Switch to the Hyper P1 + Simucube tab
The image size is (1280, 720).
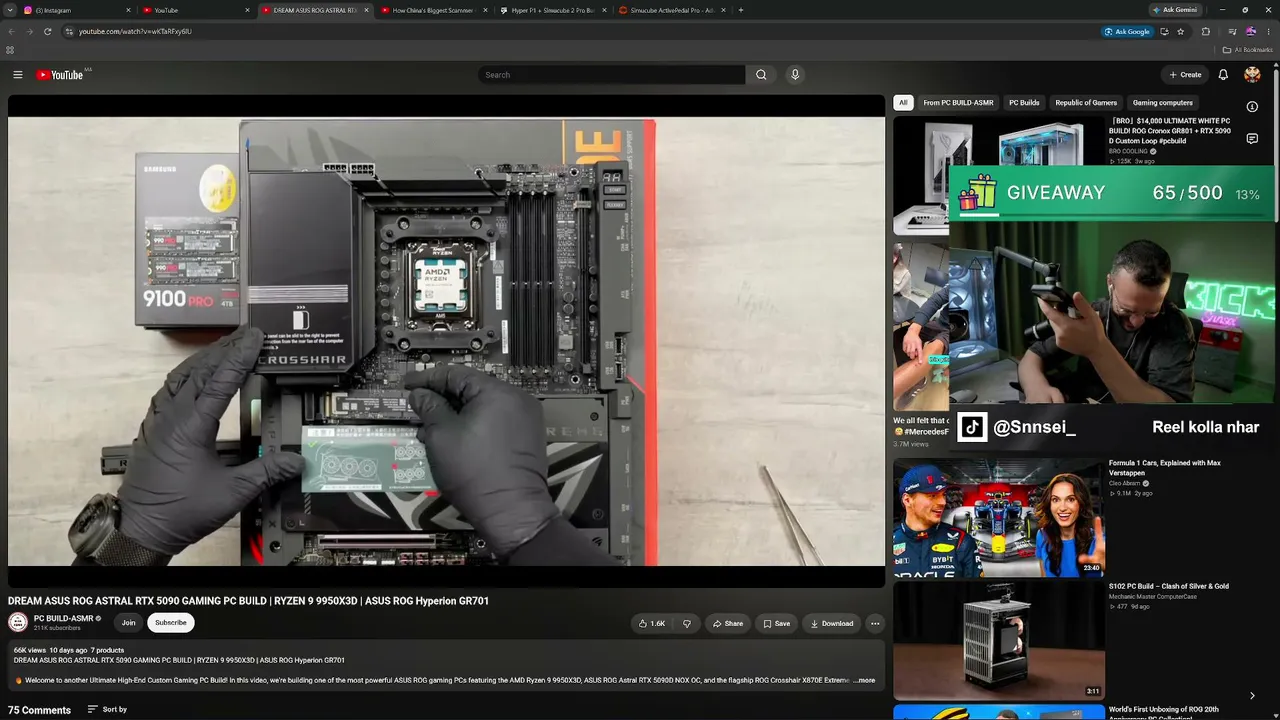(x=552, y=10)
